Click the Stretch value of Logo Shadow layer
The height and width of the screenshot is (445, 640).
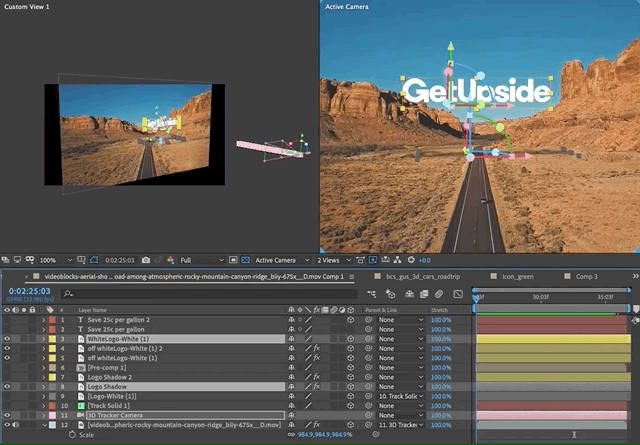coord(441,386)
